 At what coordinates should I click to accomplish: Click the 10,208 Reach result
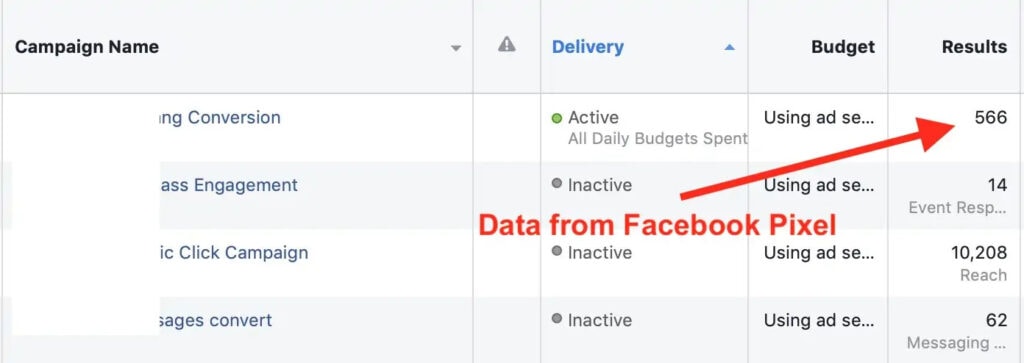click(978, 253)
